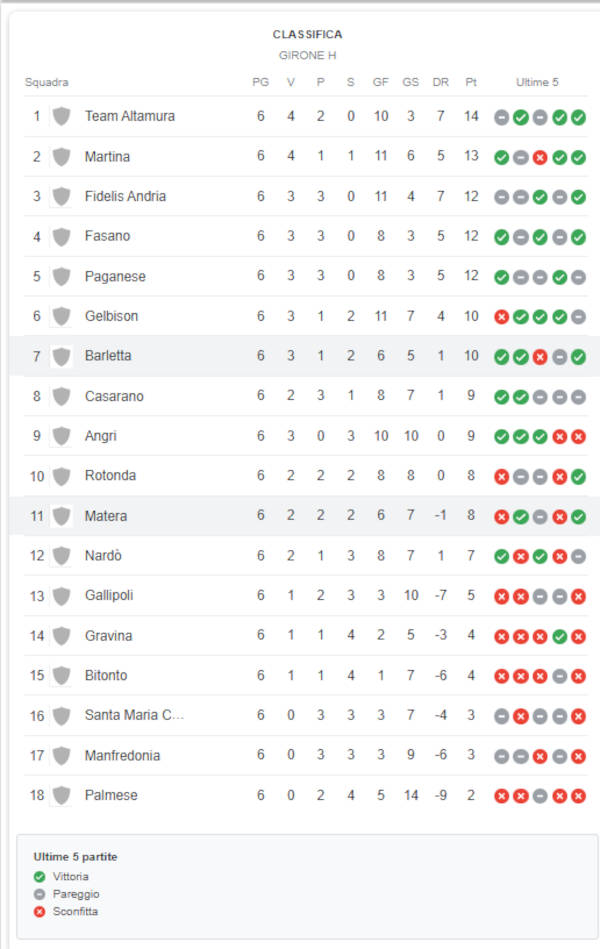Click Barletta's shield crest icon

click(x=61, y=356)
